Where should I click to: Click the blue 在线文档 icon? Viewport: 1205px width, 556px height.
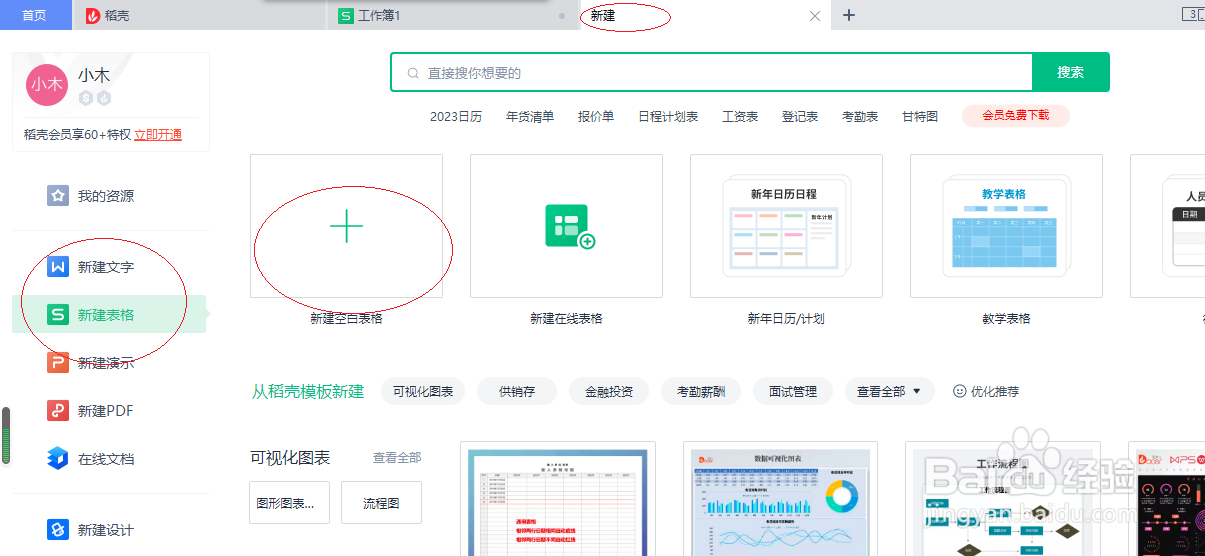[58, 459]
